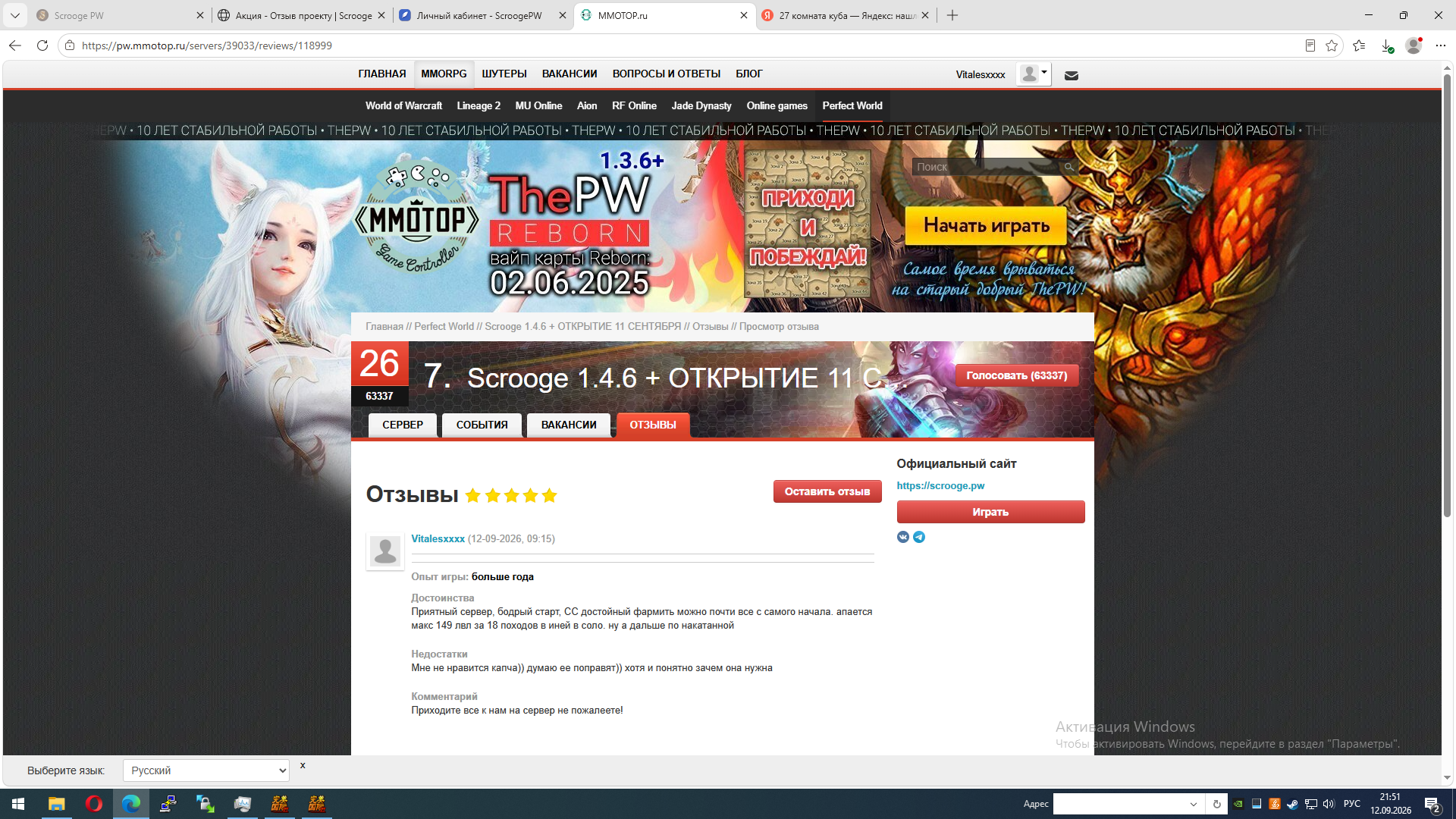Toggle reader mode icon in address bar
The width and height of the screenshot is (1456, 819).
tap(1310, 45)
